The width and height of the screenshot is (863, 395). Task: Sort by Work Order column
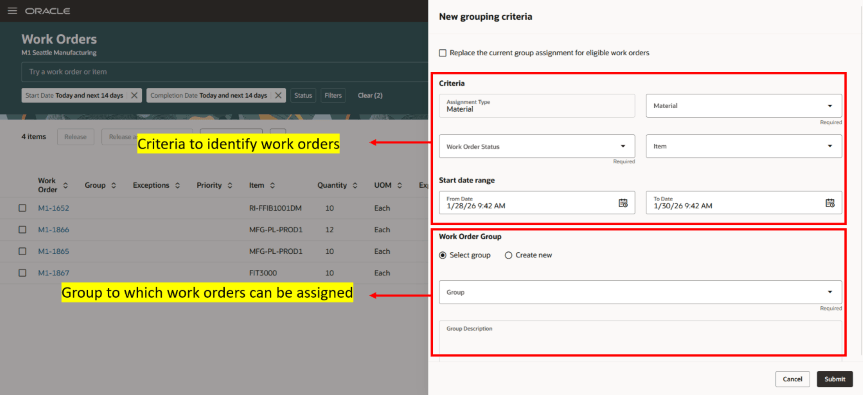click(x=65, y=185)
